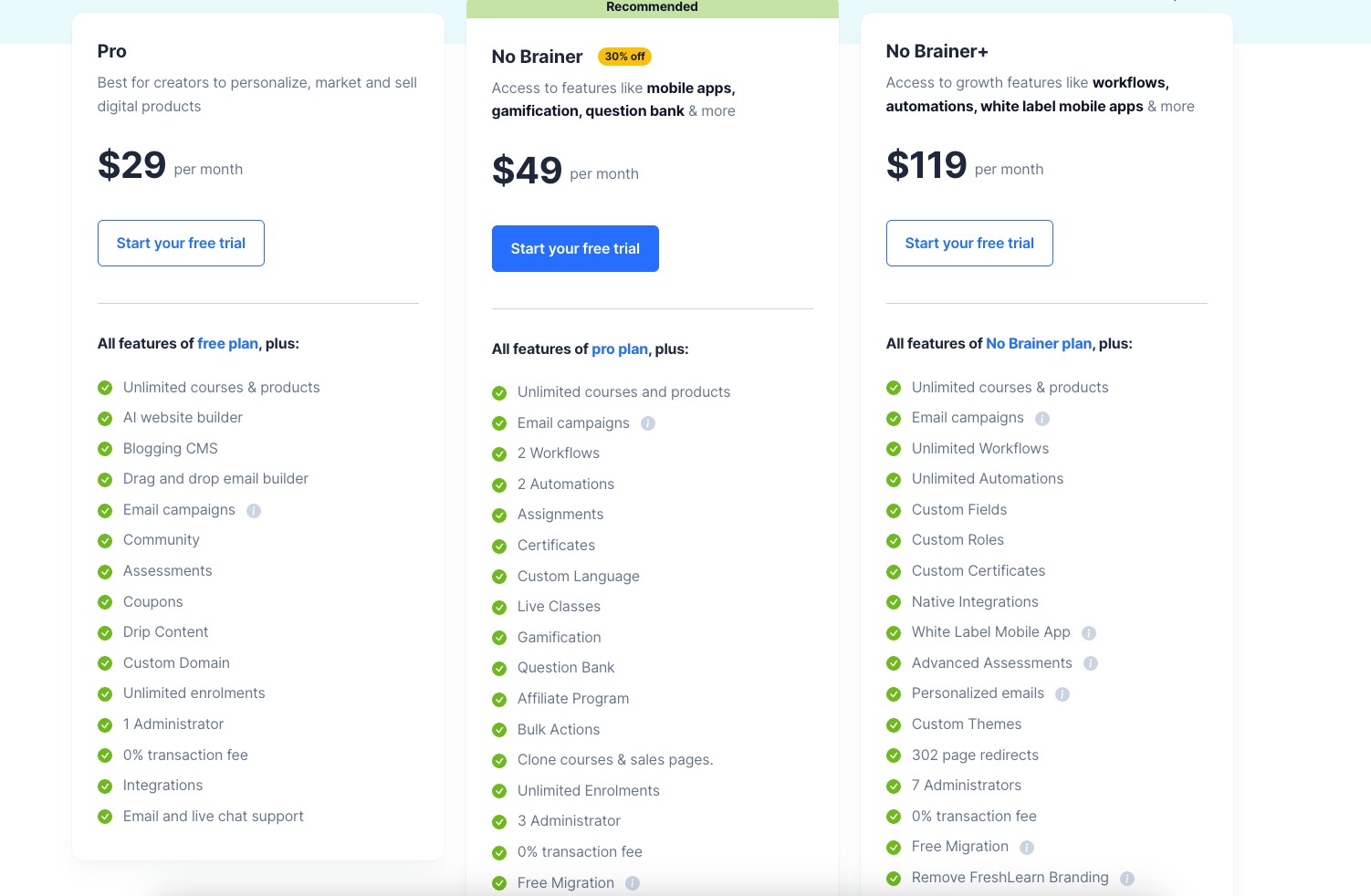Click the info icon beside Email campaigns in Pro
The height and width of the screenshot is (896, 1371).
253,510
